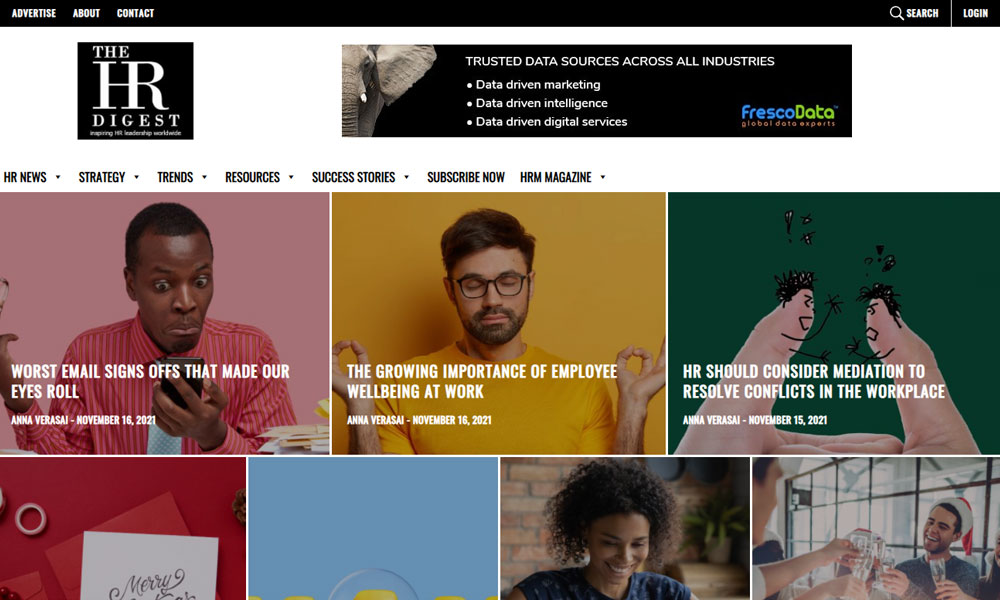Open HR mediation conflicts article headline
The height and width of the screenshot is (600, 1000).
pyautogui.click(x=813, y=381)
